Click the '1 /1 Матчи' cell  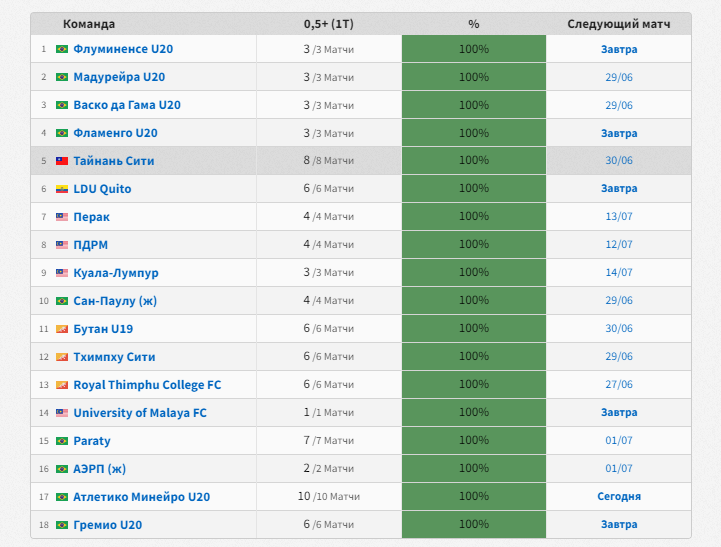click(x=329, y=412)
